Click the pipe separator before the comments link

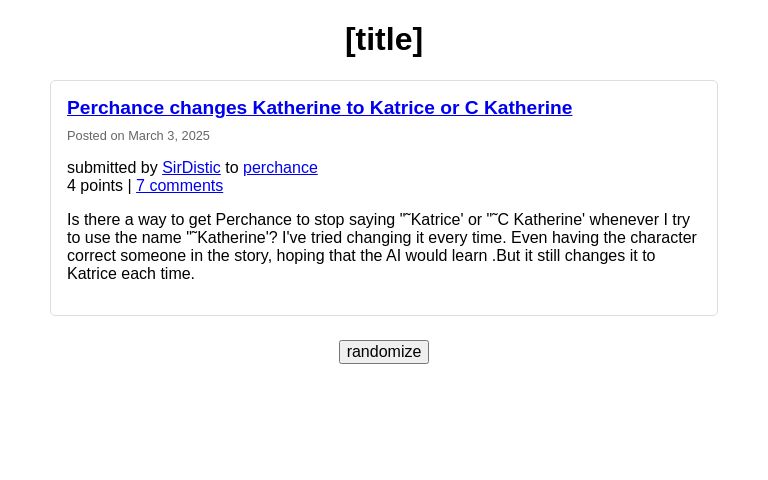coord(129,185)
